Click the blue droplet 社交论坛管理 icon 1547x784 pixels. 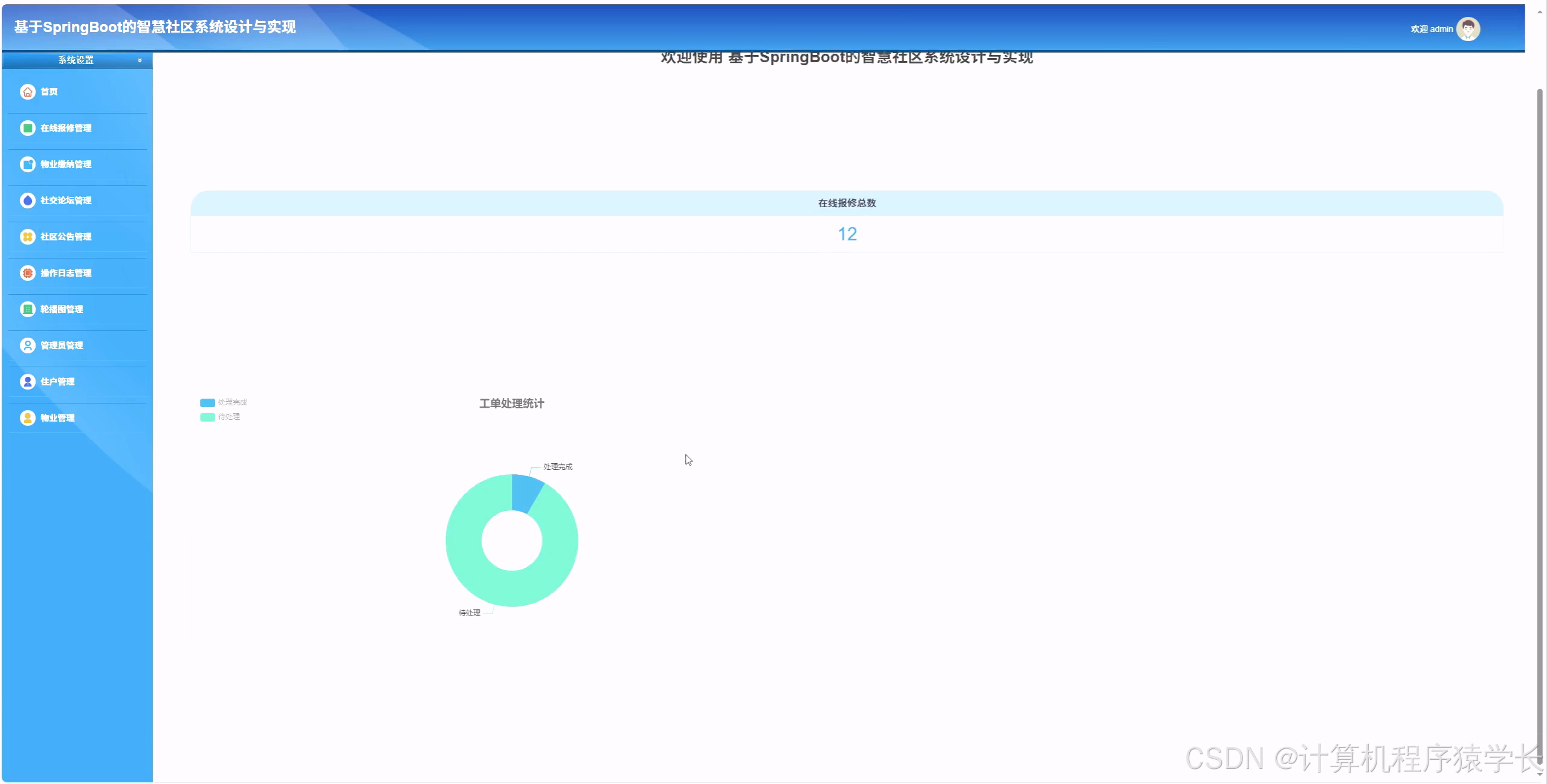tap(27, 201)
